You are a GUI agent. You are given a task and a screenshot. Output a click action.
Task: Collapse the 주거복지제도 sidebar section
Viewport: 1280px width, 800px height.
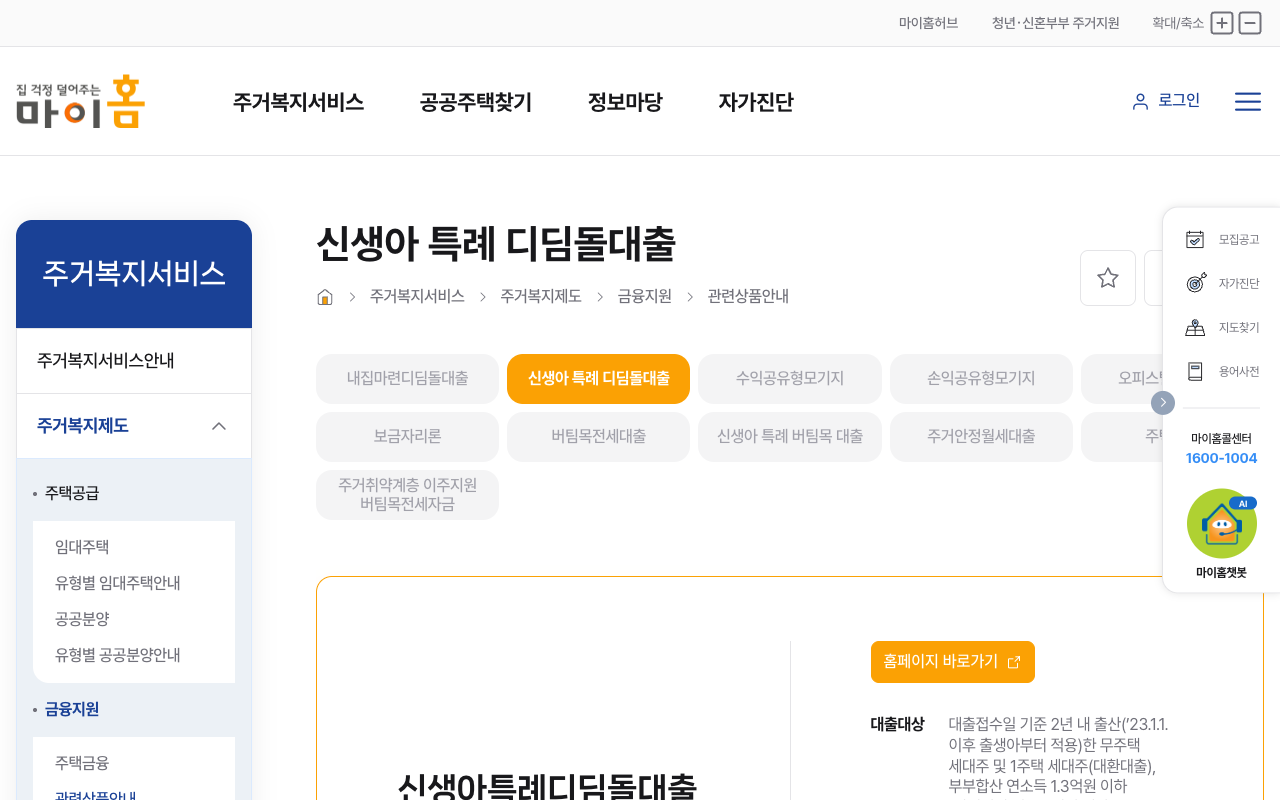(219, 426)
